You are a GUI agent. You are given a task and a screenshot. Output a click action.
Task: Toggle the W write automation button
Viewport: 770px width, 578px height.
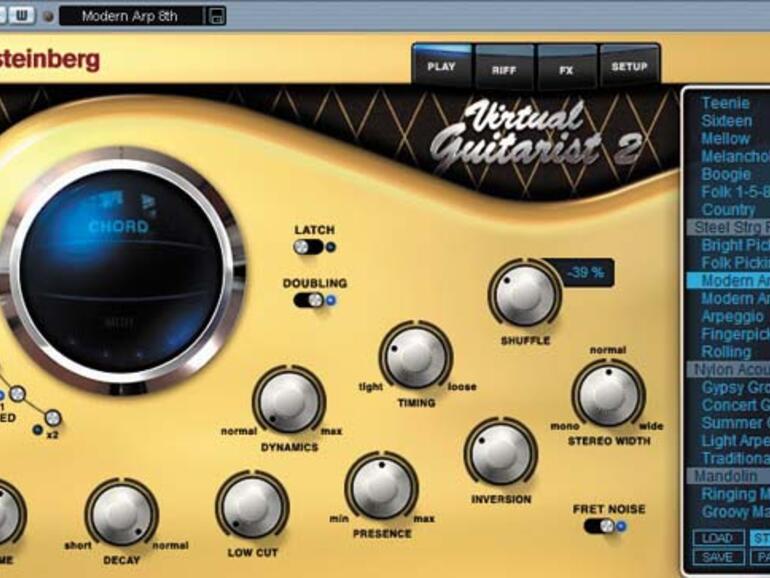22,16
